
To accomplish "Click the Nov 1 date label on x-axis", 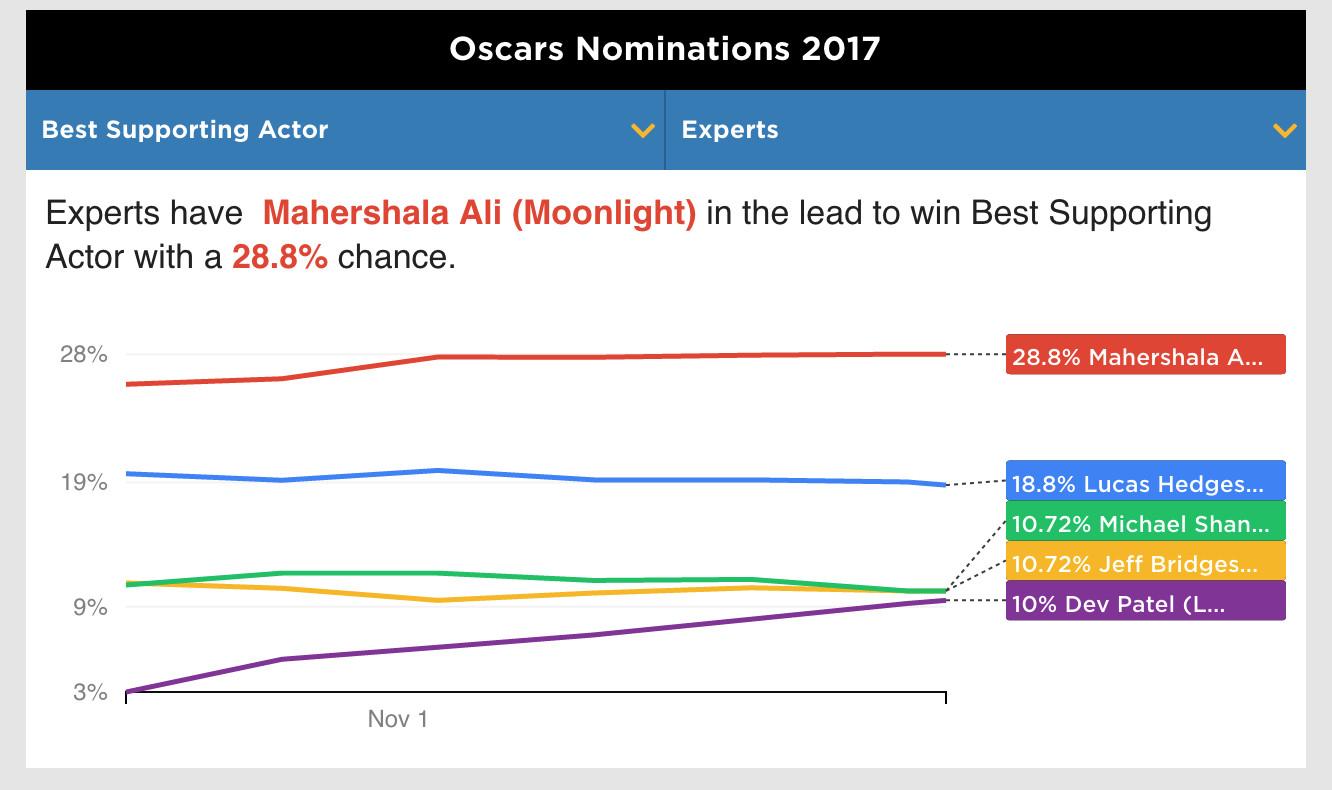I will click(398, 719).
